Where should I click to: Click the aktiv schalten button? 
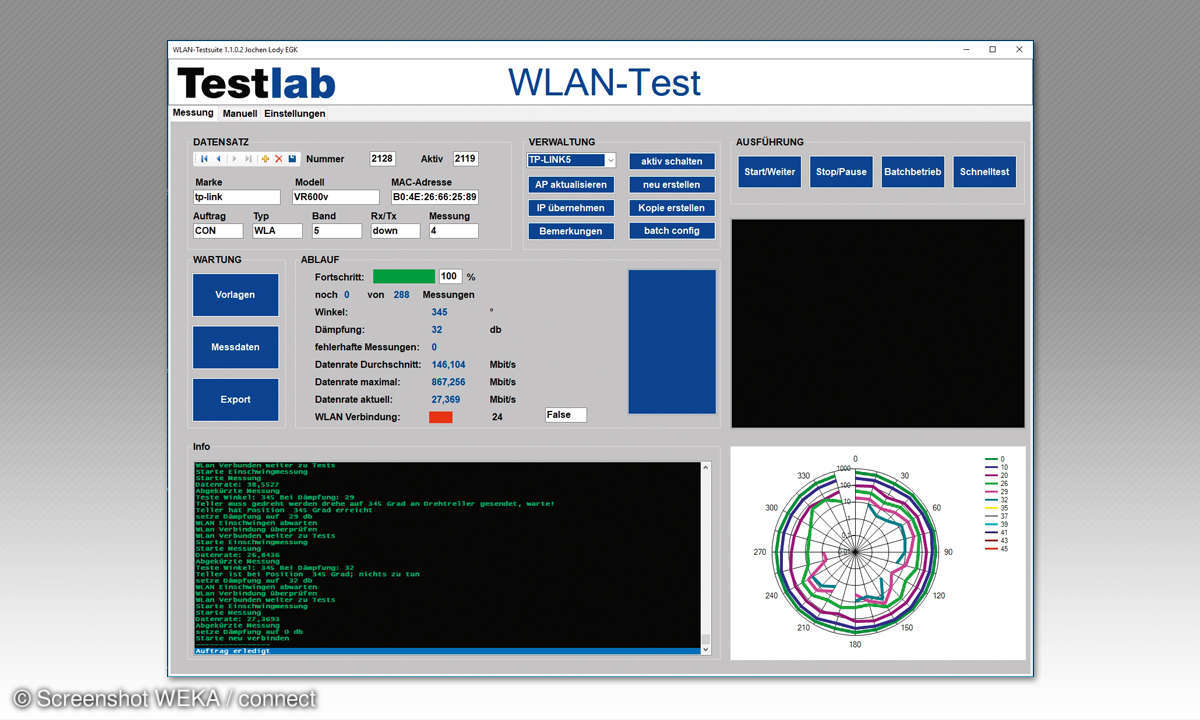672,161
